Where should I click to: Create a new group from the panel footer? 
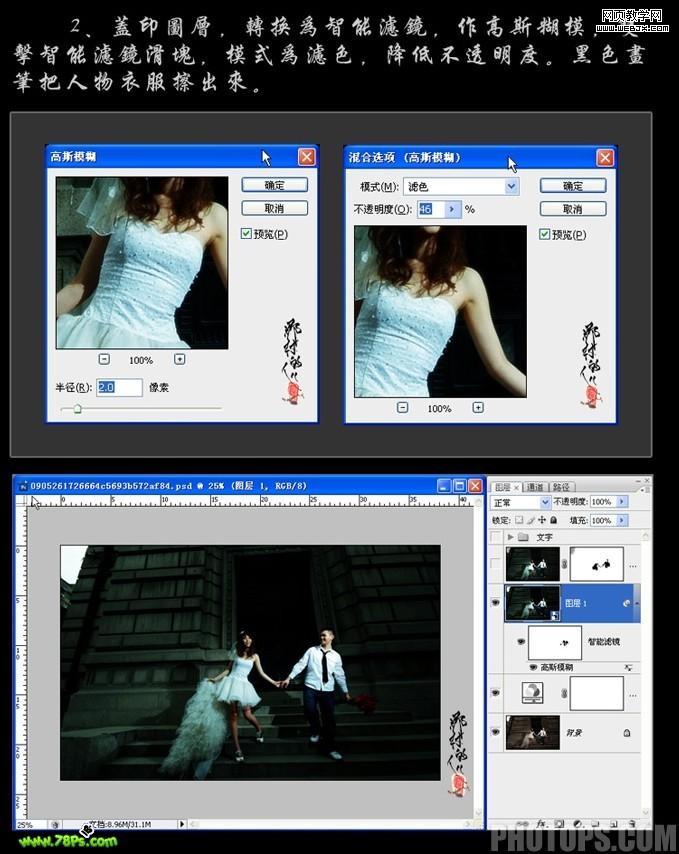tap(595, 824)
